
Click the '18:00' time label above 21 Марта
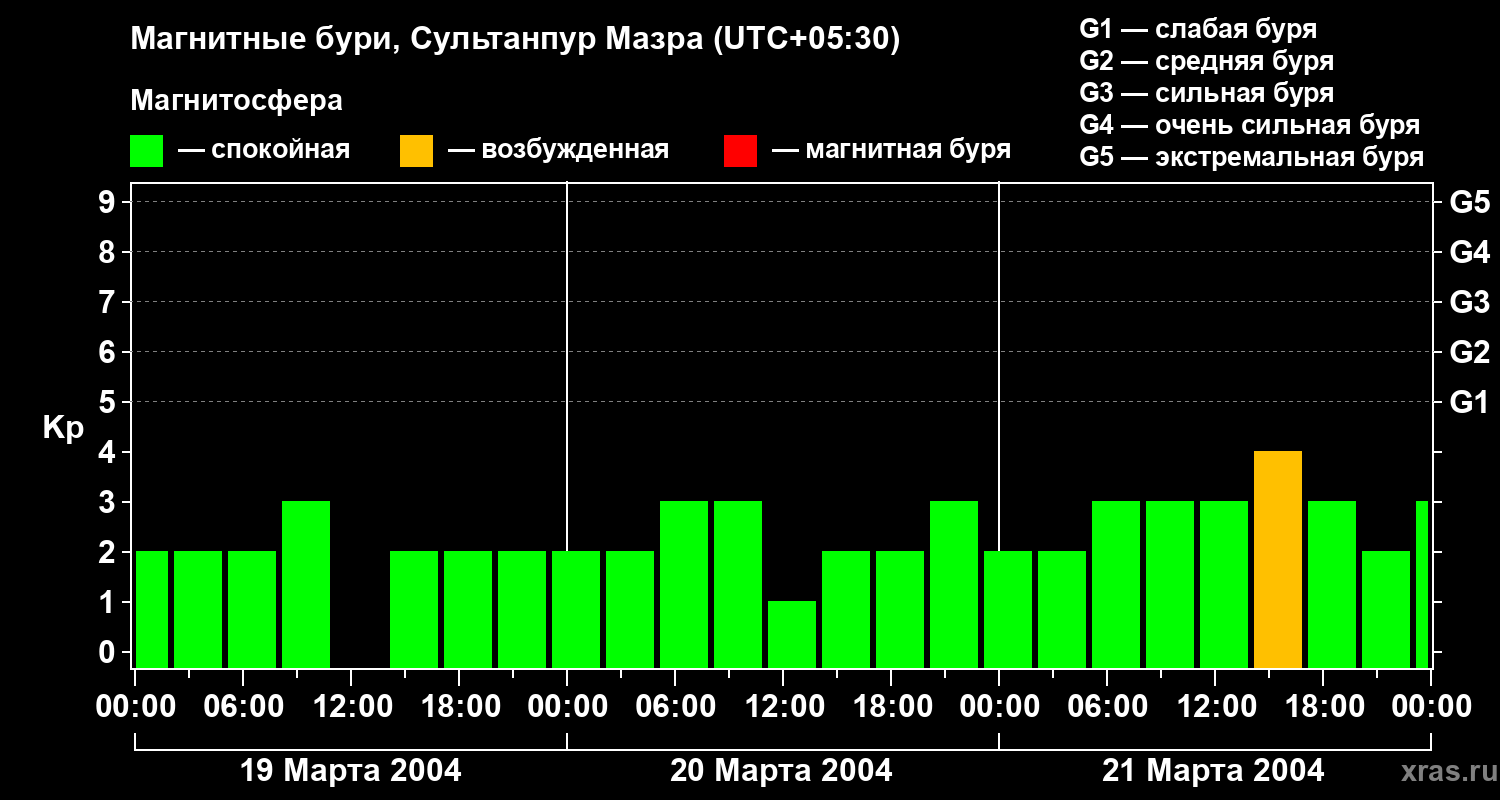[x=1323, y=707]
